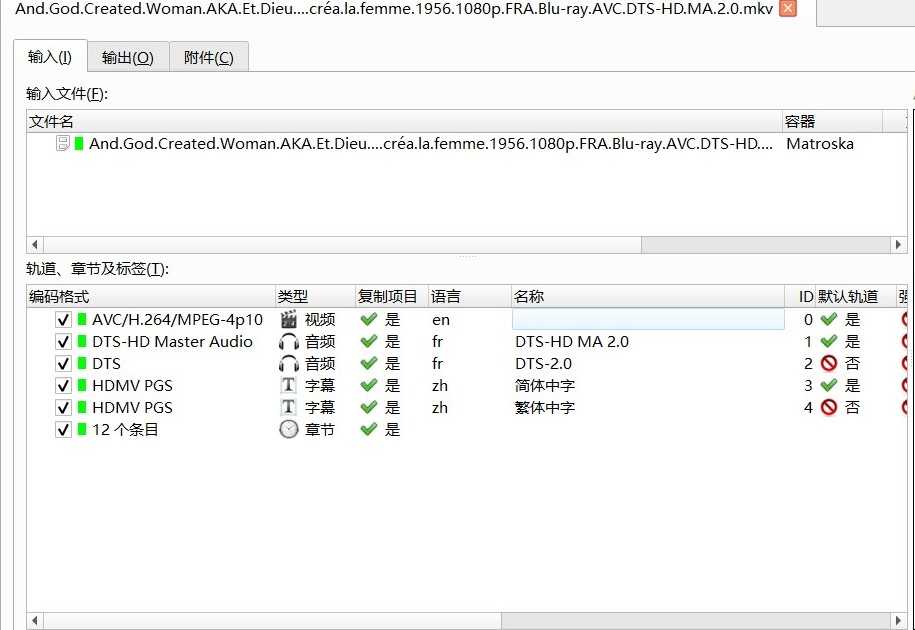Click the headphones icon for DTS-HD Master Audio
This screenshot has width=915, height=630.
click(288, 342)
